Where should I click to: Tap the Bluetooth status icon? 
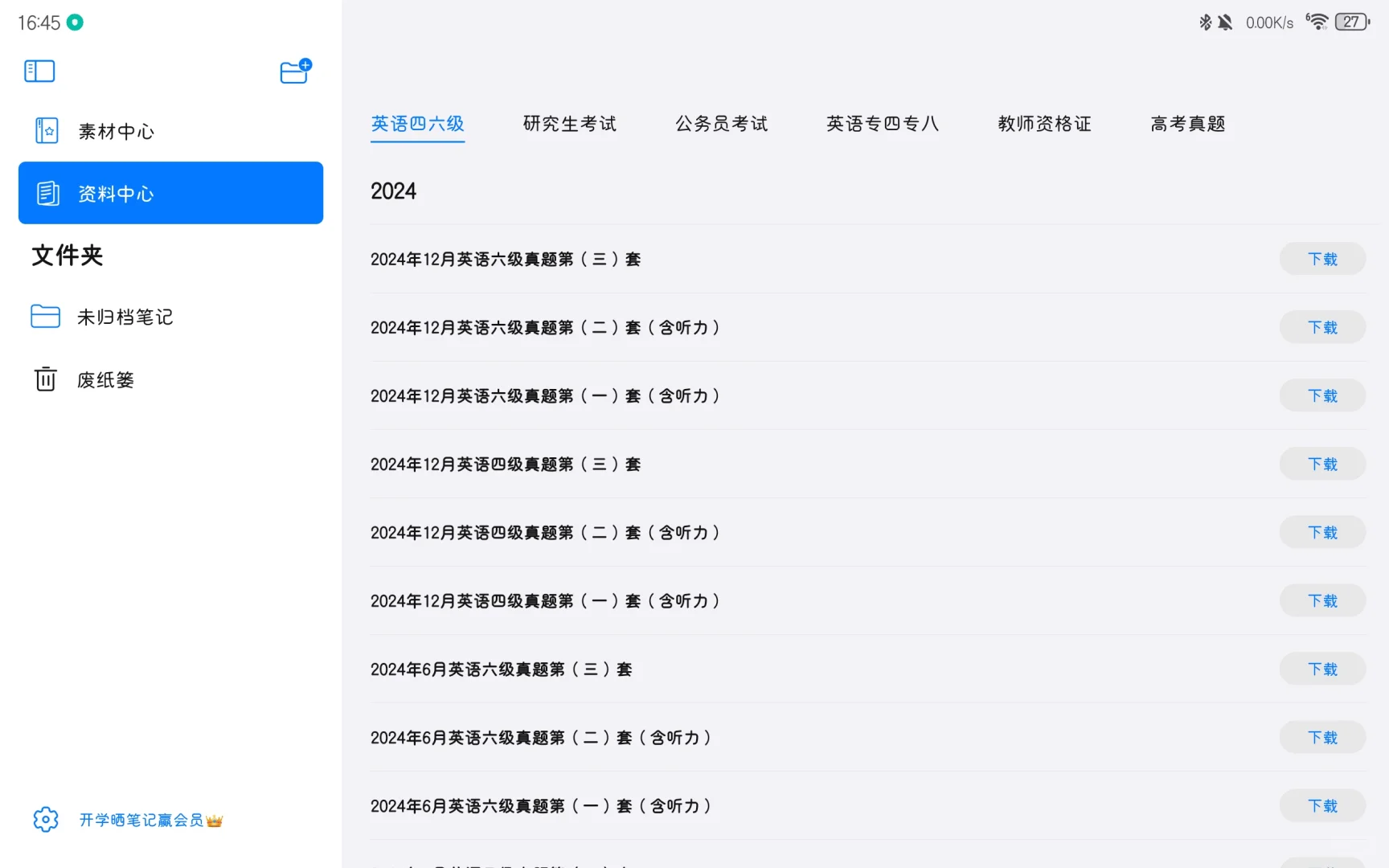point(1205,22)
